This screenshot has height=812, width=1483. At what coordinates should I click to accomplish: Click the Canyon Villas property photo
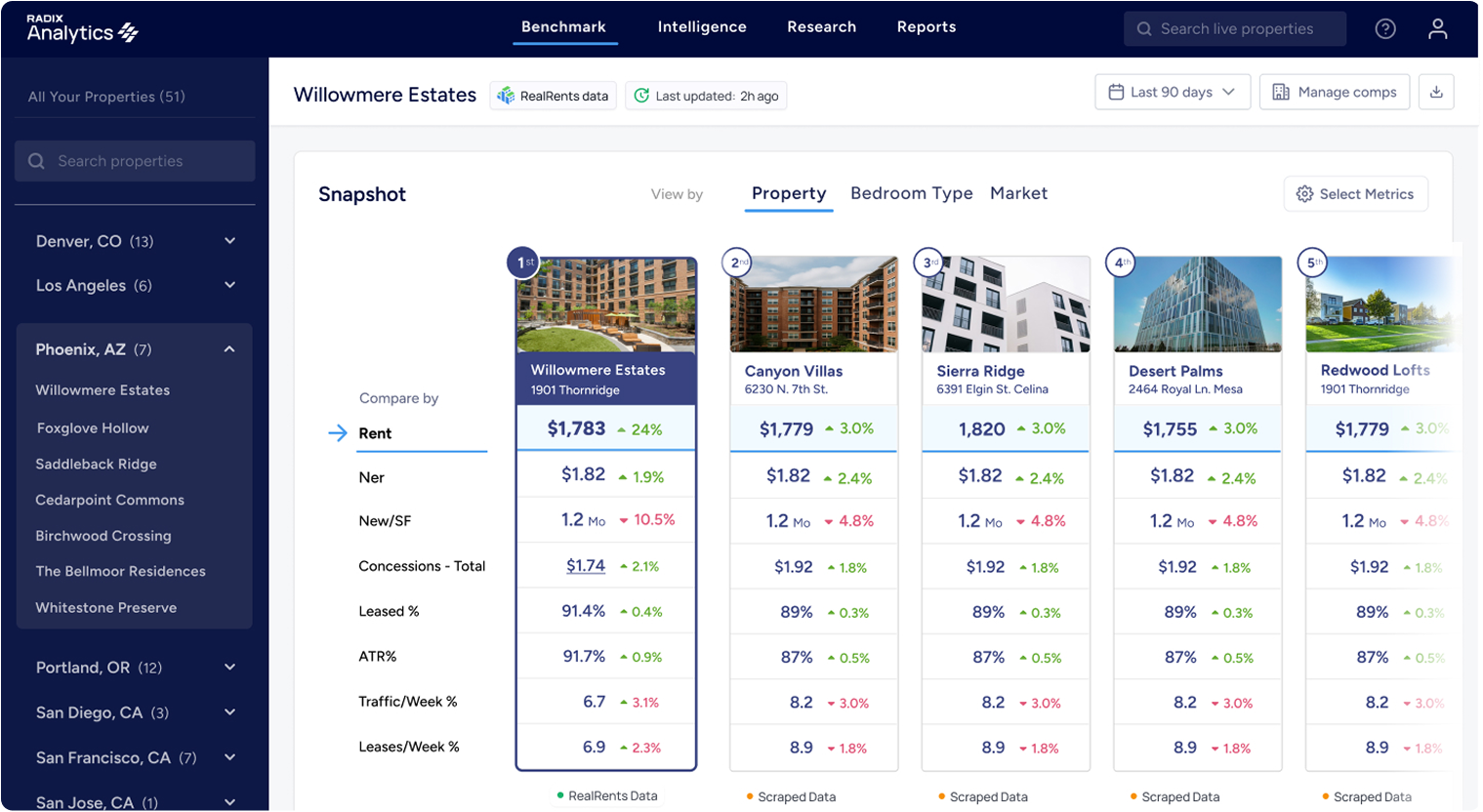tap(813, 304)
